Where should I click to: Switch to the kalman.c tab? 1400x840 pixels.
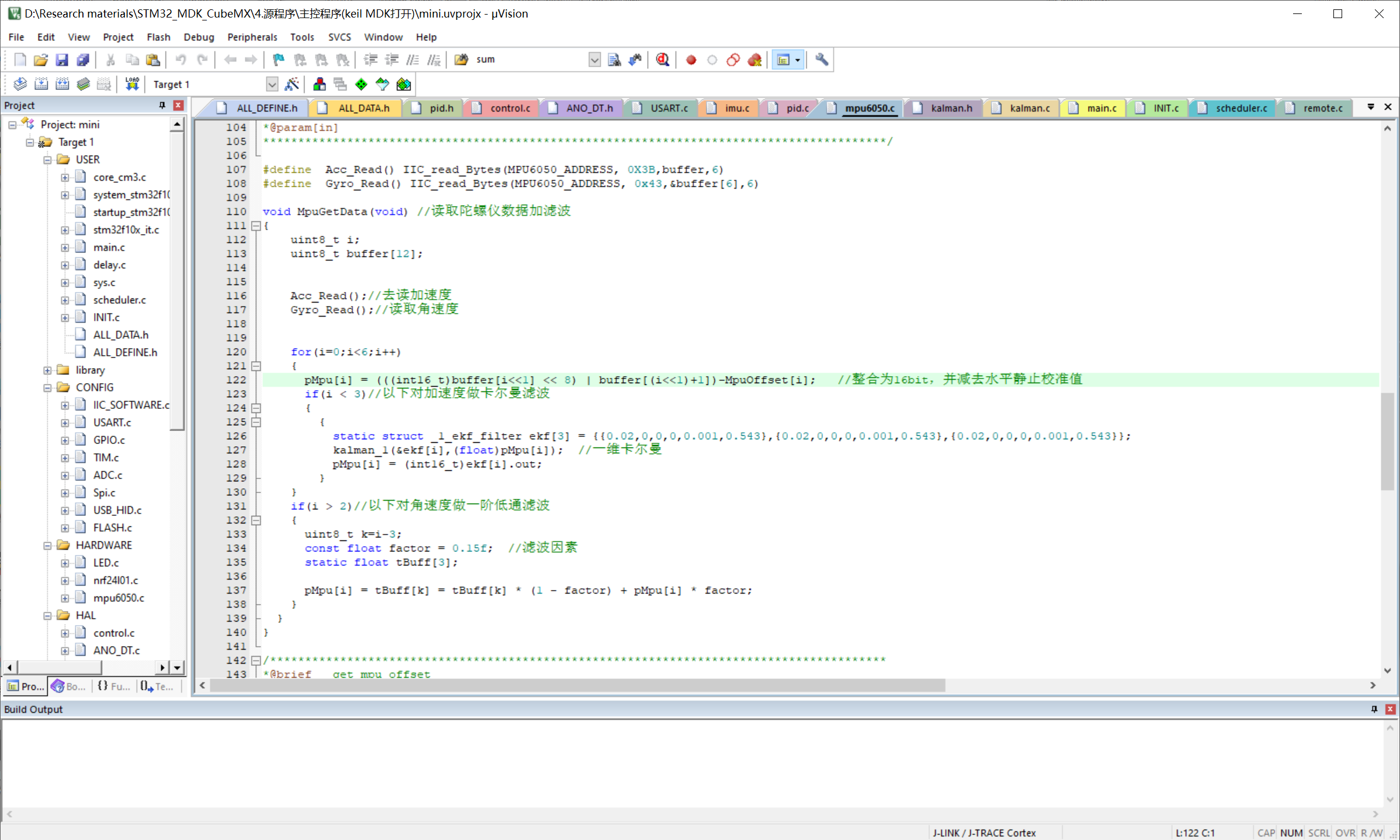pos(1029,108)
